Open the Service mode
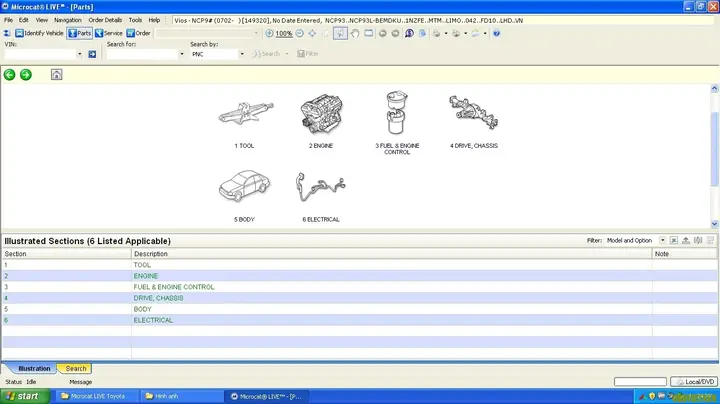The image size is (720, 404). click(x=108, y=33)
